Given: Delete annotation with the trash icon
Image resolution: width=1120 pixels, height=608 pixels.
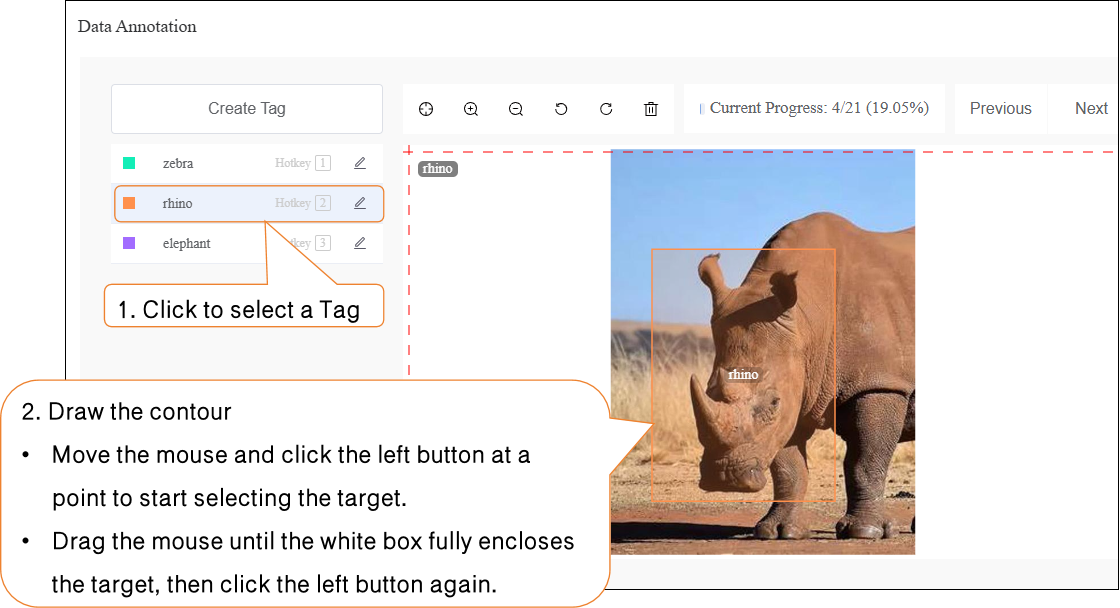Looking at the screenshot, I should click(x=651, y=109).
